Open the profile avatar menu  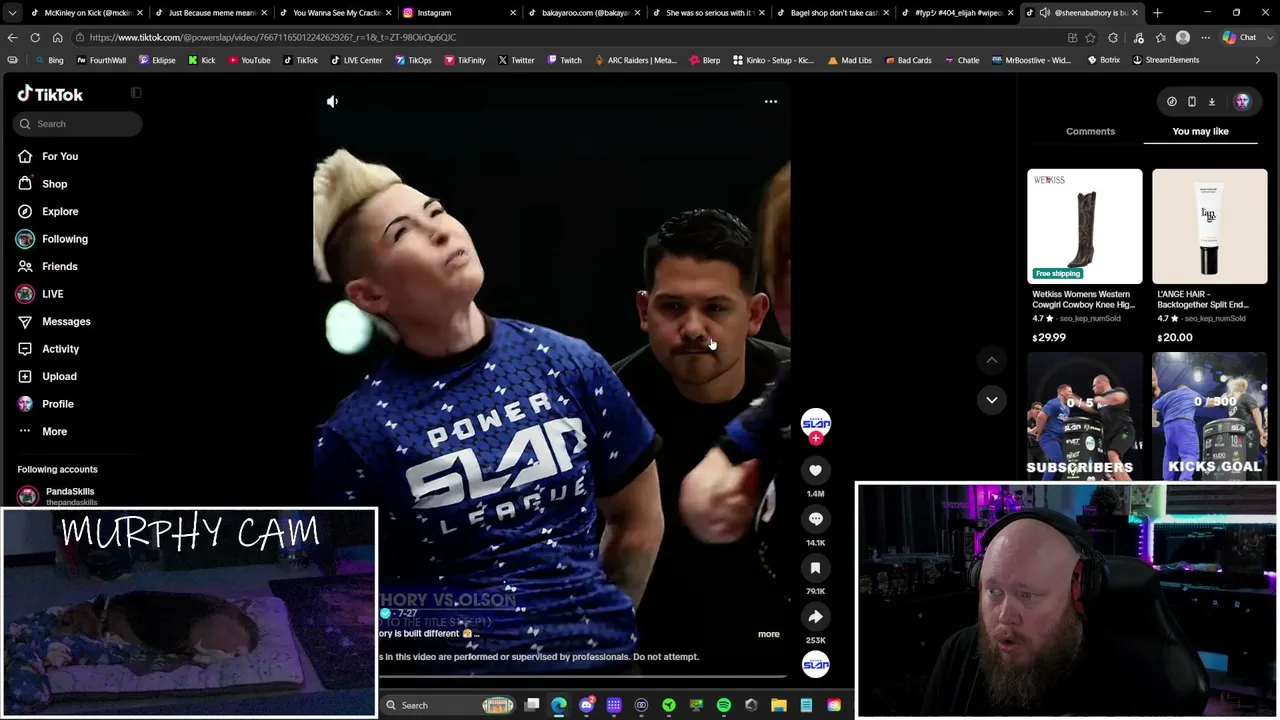click(x=1242, y=101)
